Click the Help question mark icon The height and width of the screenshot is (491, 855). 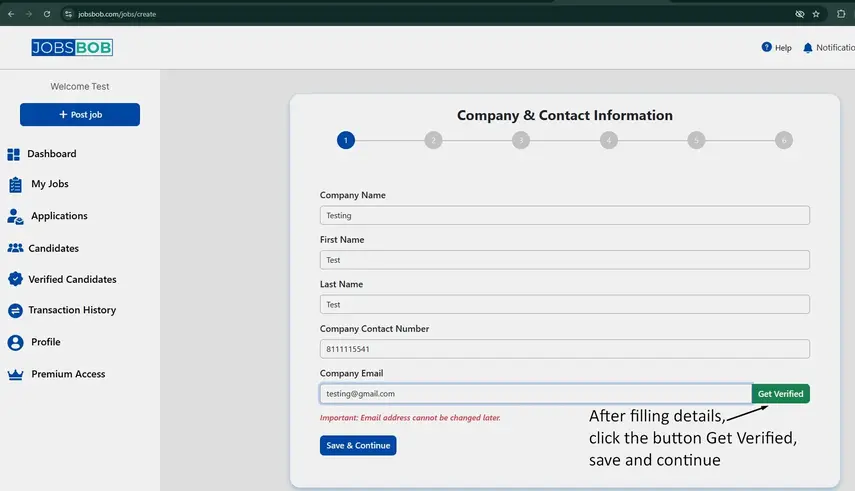tap(767, 47)
